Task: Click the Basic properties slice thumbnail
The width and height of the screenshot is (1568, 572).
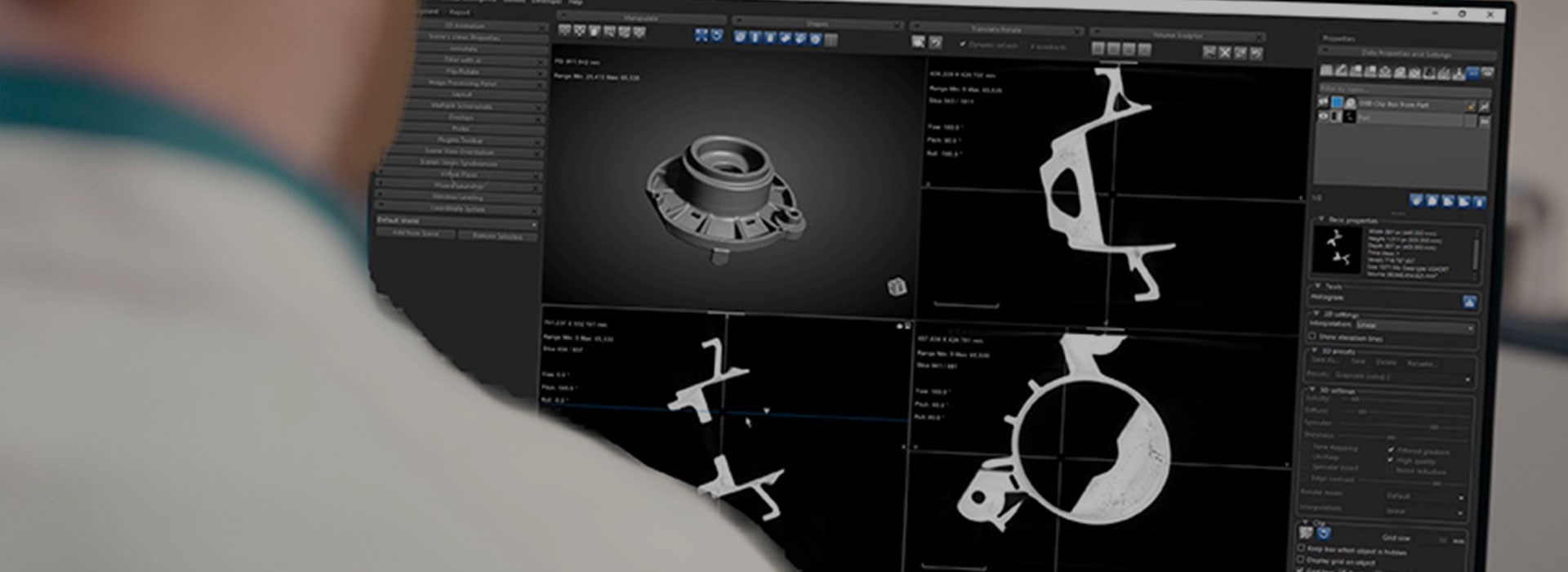Action: pos(1337,249)
